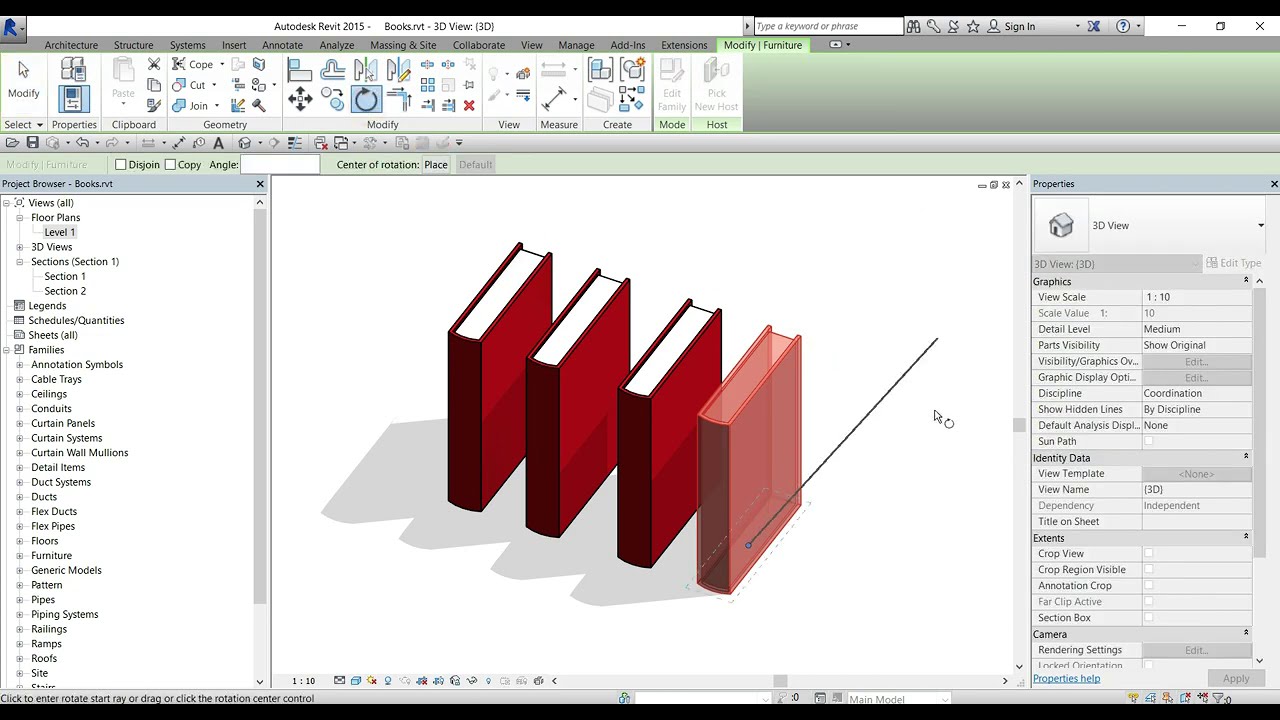This screenshot has height=720, width=1280.
Task: Select the Array tool
Action: 427,85
